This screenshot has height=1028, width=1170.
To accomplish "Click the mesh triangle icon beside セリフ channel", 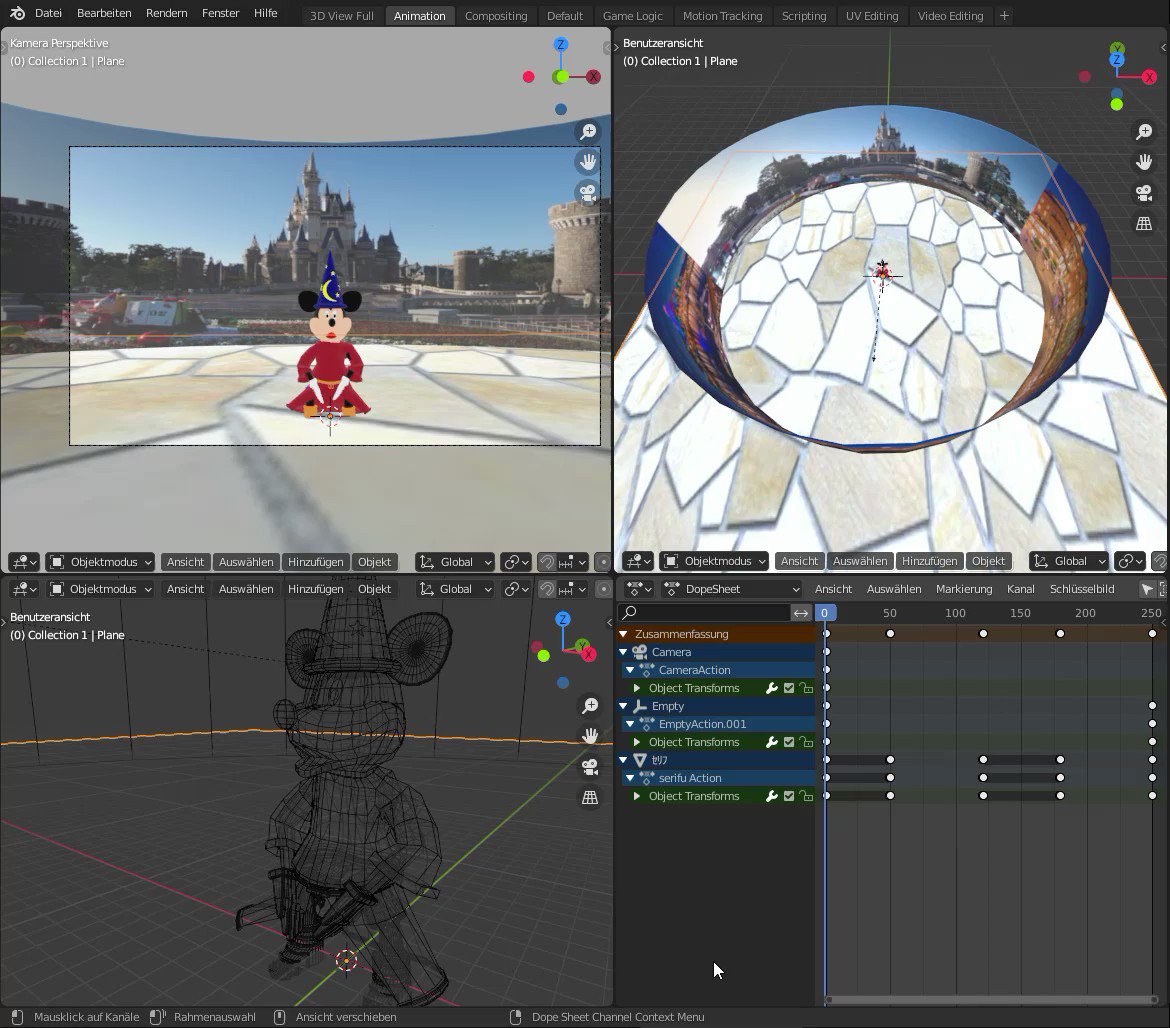I will pos(639,760).
